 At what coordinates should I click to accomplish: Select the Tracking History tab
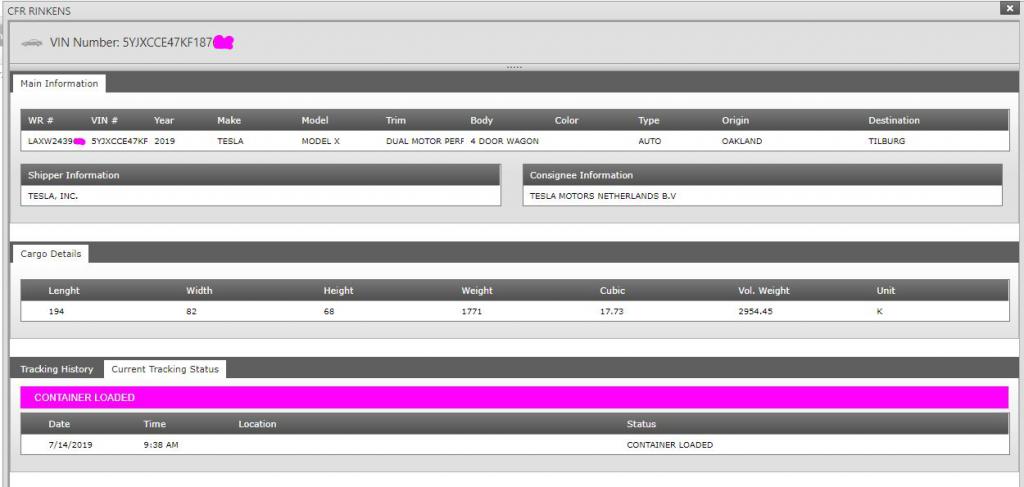click(57, 369)
